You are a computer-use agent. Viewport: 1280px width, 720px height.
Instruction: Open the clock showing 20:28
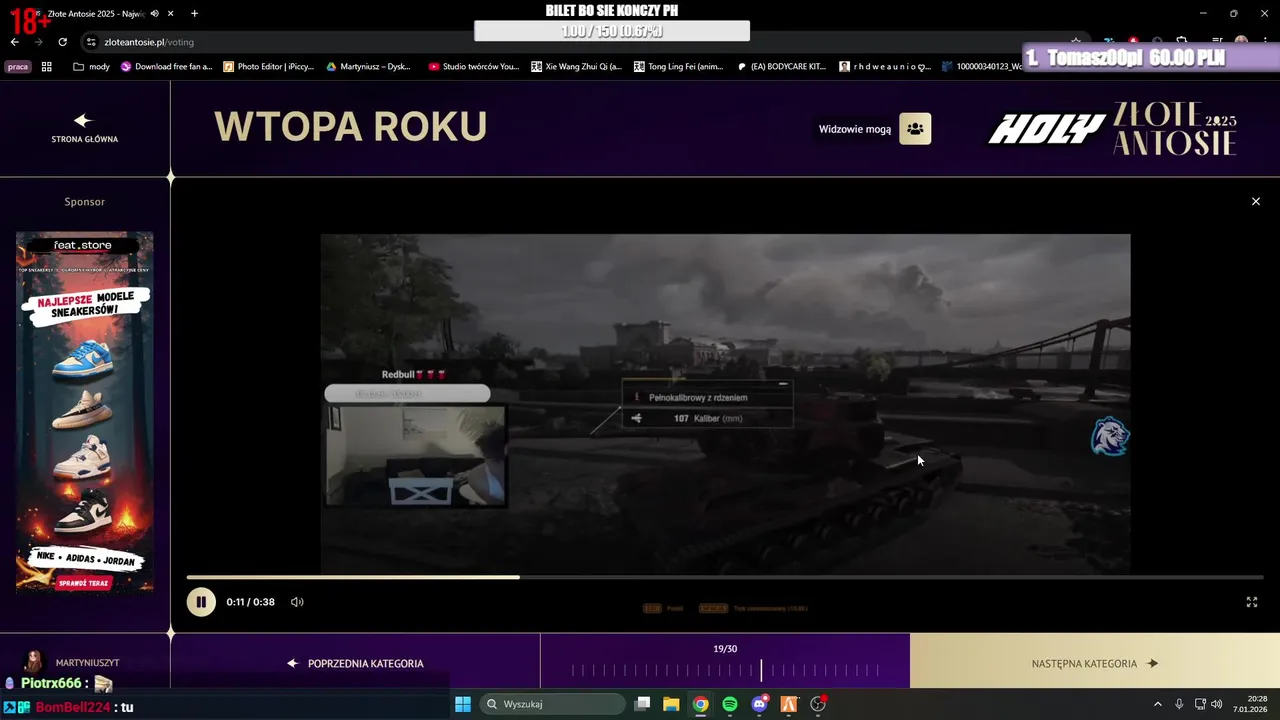pos(1249,704)
